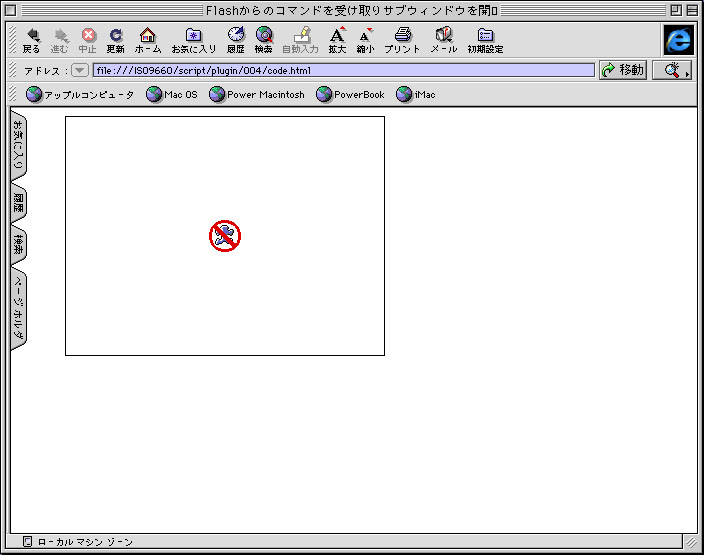704x555 pixels.
Task: Click the window zoom box
Action: point(676,10)
